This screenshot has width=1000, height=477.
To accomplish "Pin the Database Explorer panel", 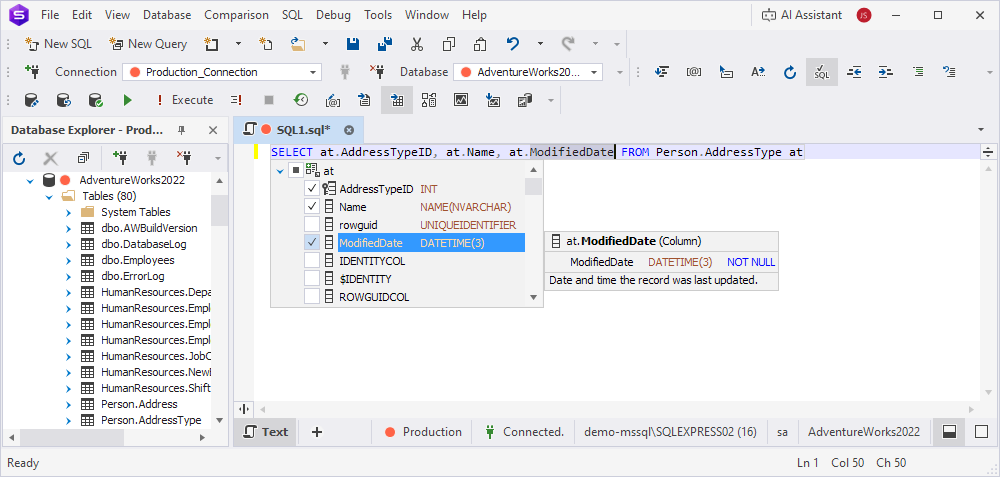I will coord(182,130).
